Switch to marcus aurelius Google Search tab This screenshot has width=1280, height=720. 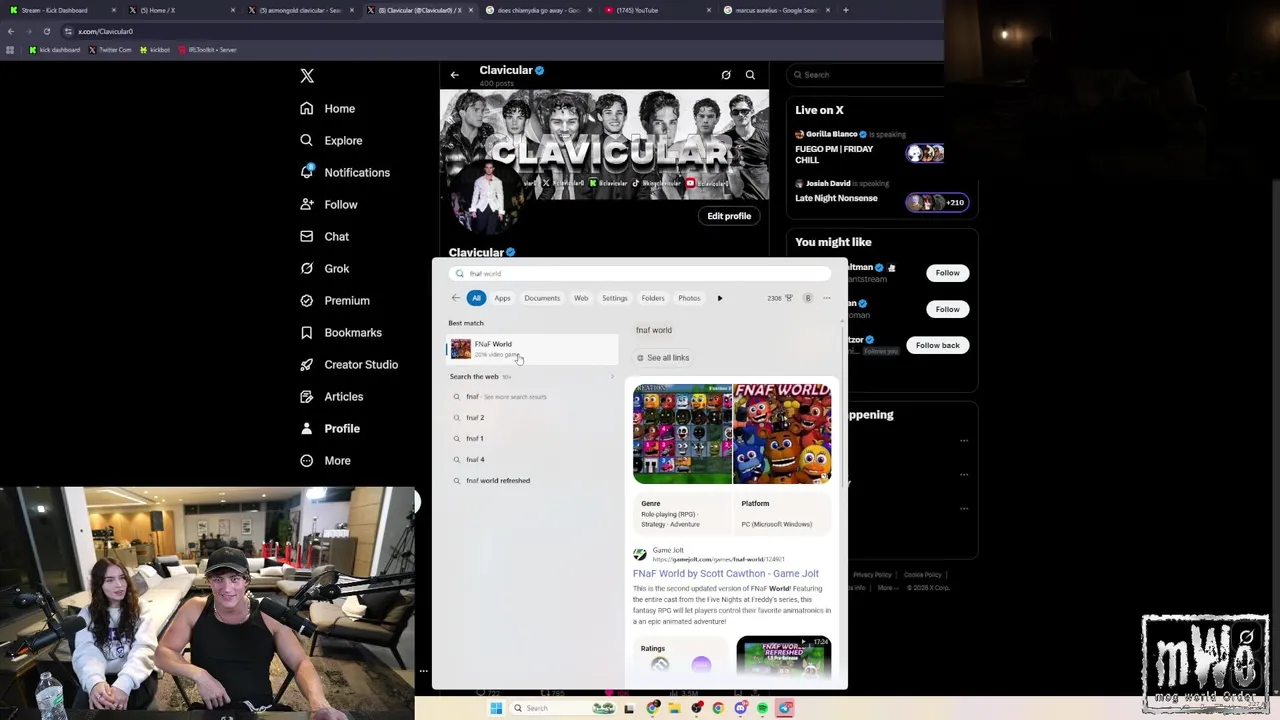(x=775, y=10)
